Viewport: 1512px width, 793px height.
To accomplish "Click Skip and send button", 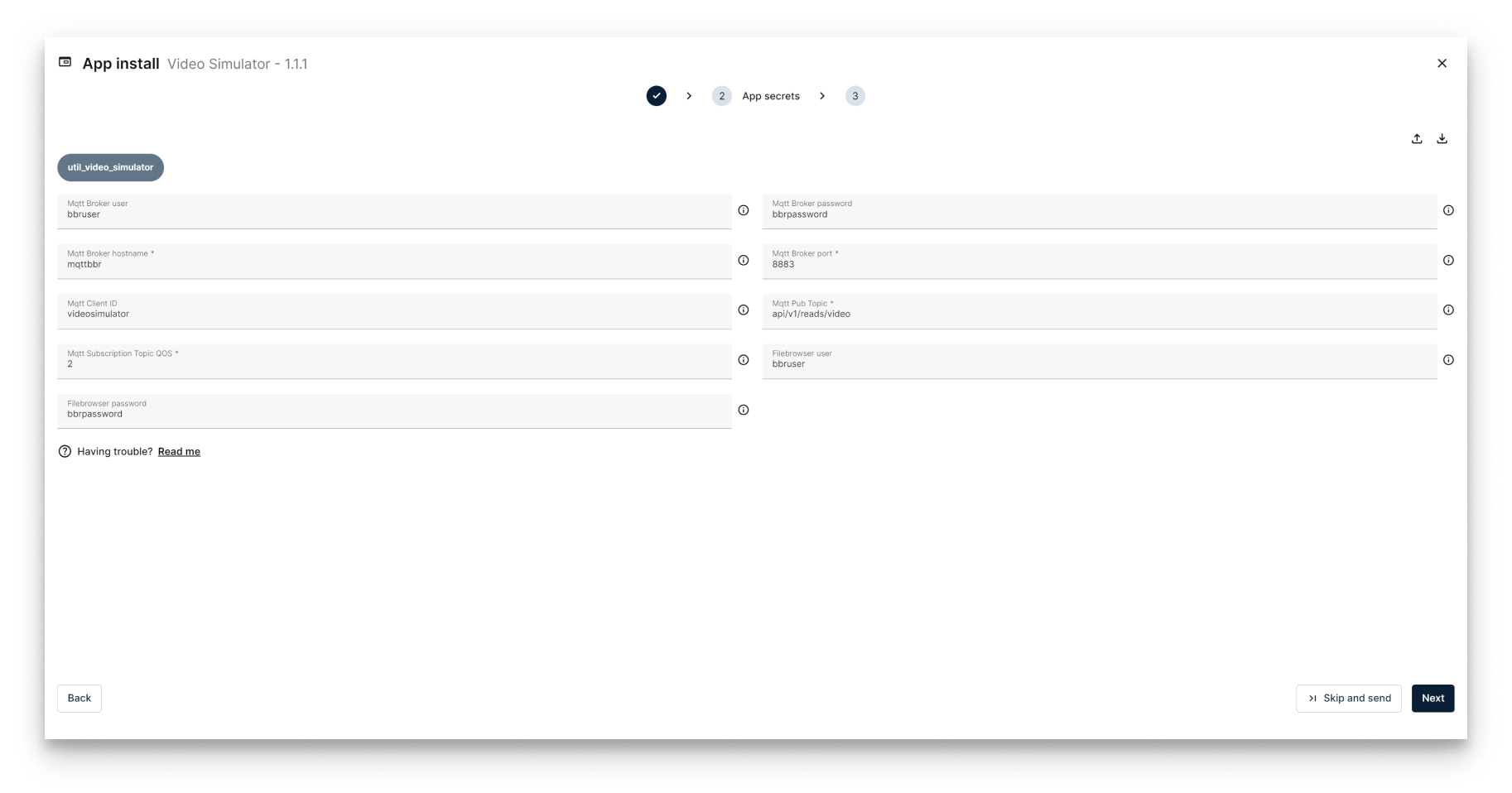I will pos(1348,699).
